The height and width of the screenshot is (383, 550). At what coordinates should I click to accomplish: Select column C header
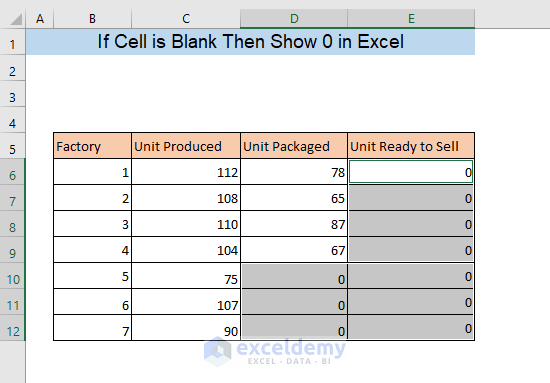click(186, 19)
